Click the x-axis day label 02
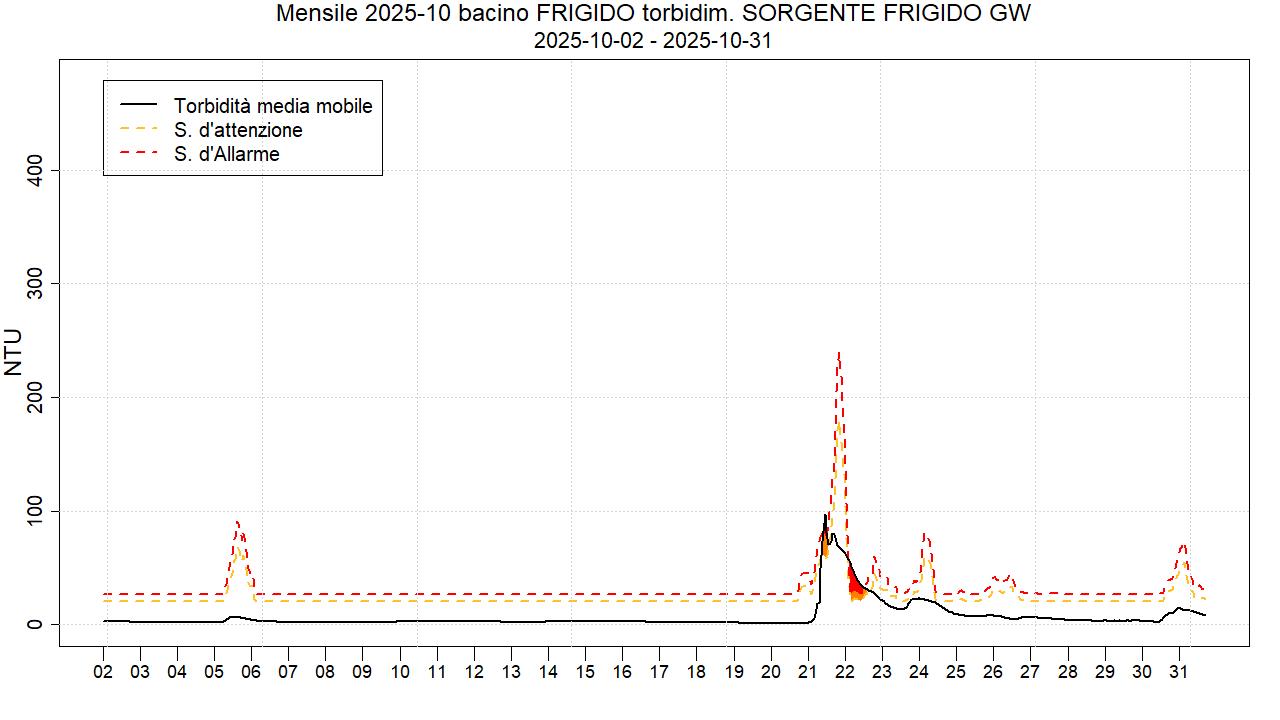This screenshot has height=720, width=1280. tap(103, 672)
